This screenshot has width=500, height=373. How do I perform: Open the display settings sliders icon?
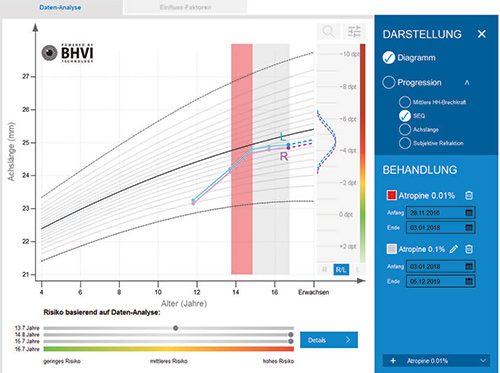(354, 32)
